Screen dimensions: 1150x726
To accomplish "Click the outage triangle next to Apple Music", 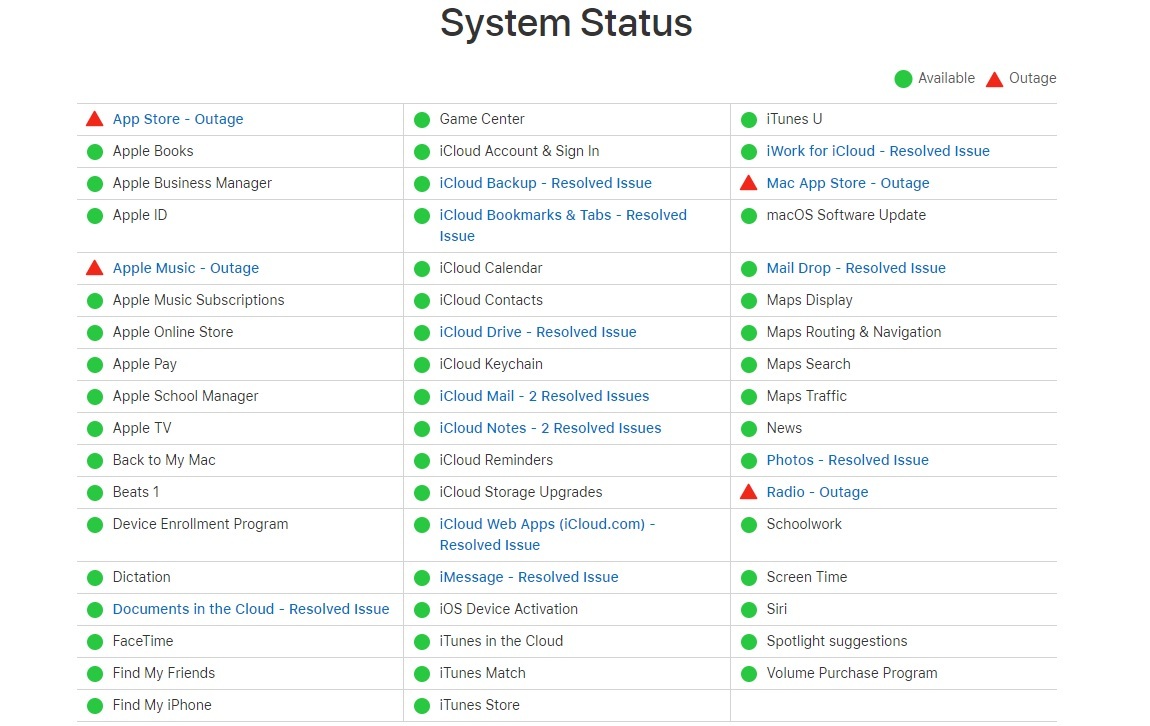I will coord(95,268).
